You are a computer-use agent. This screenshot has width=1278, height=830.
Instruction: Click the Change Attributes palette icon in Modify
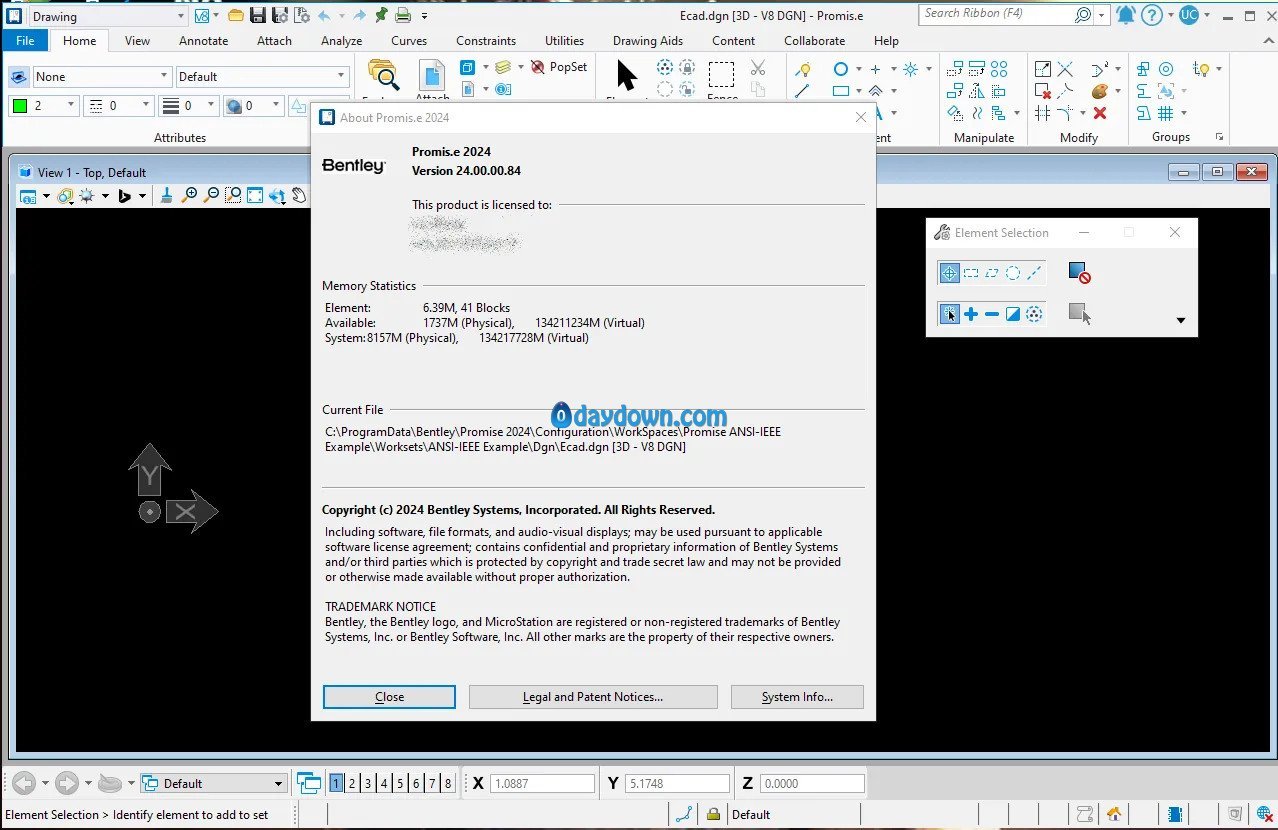coord(1100,91)
